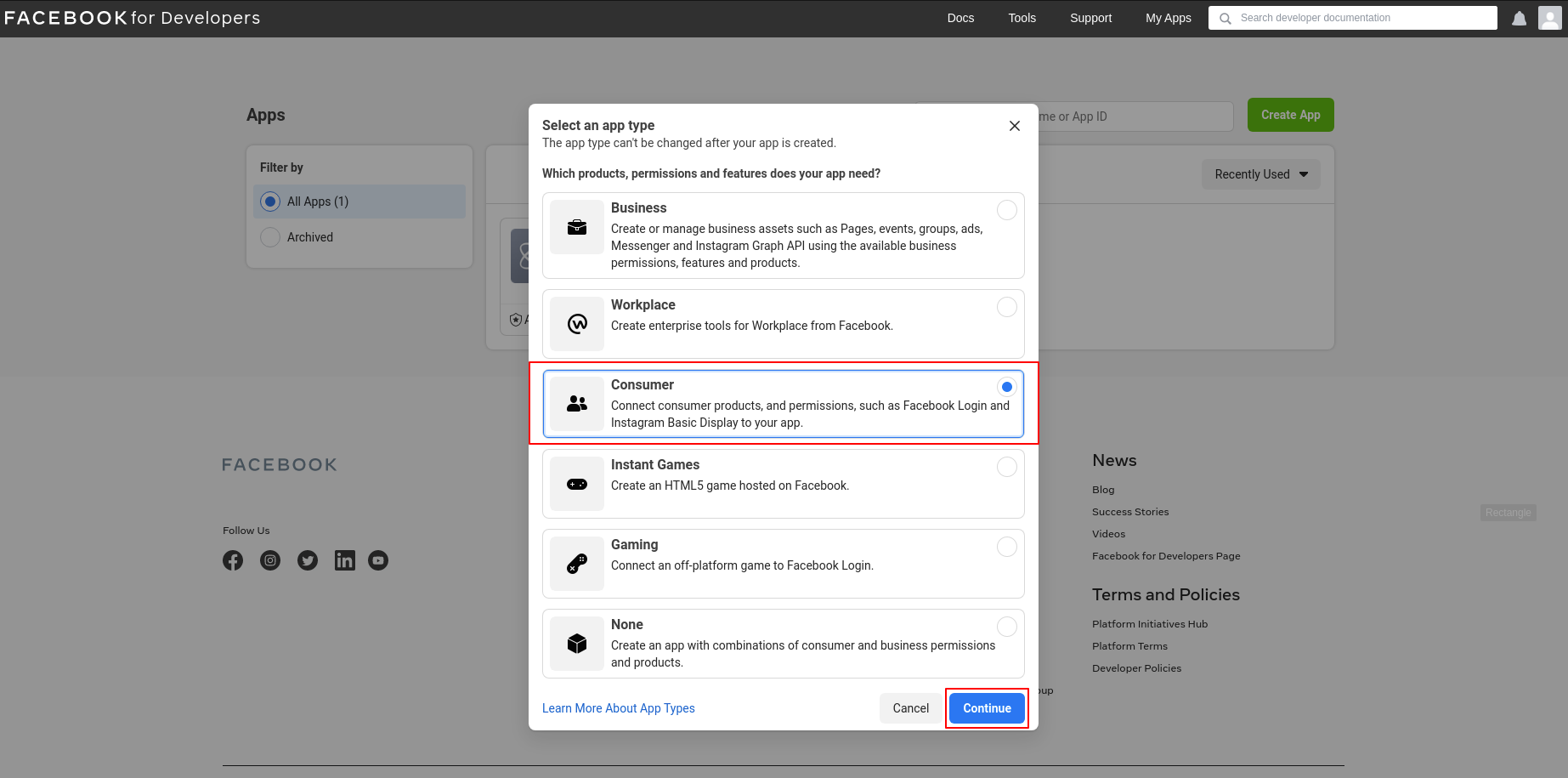Click the Business briefcase icon

(x=577, y=227)
